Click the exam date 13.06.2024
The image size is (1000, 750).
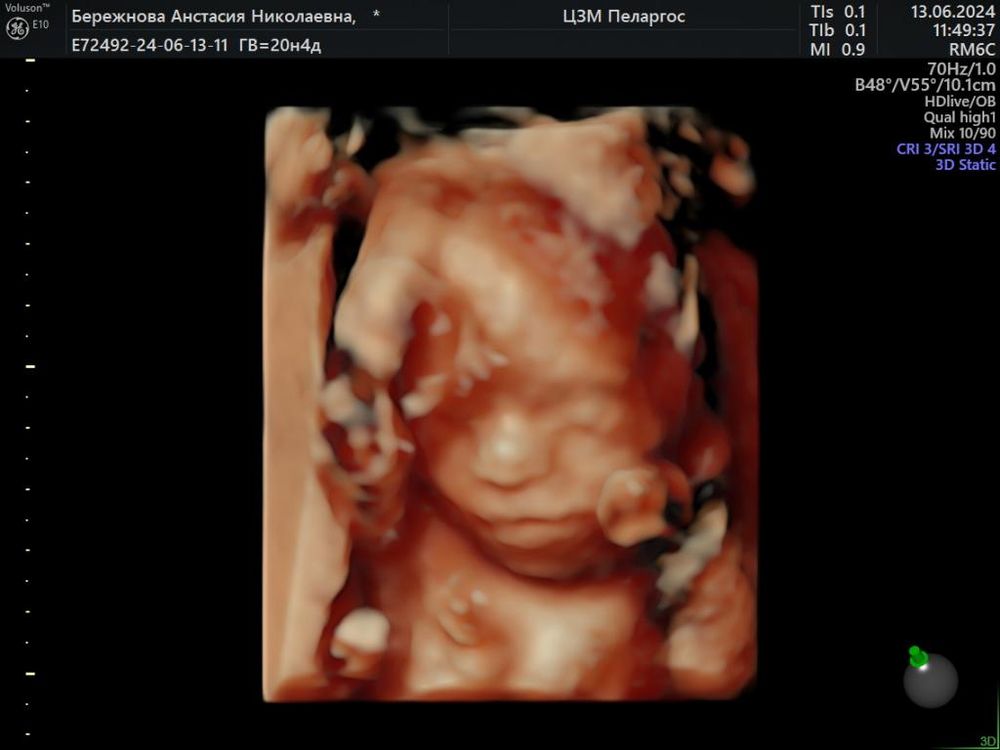coord(952,11)
